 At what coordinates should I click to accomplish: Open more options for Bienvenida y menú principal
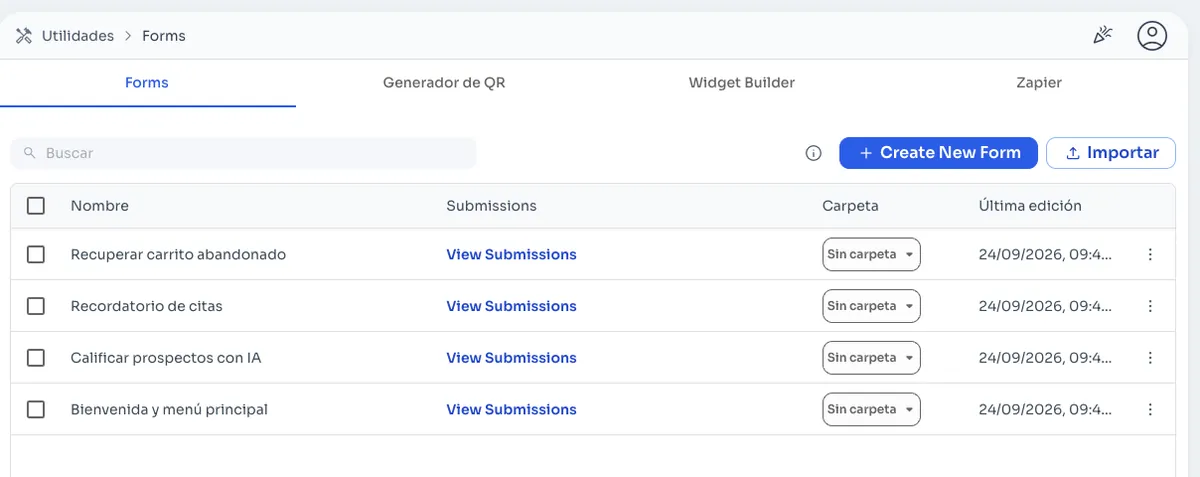coord(1150,409)
